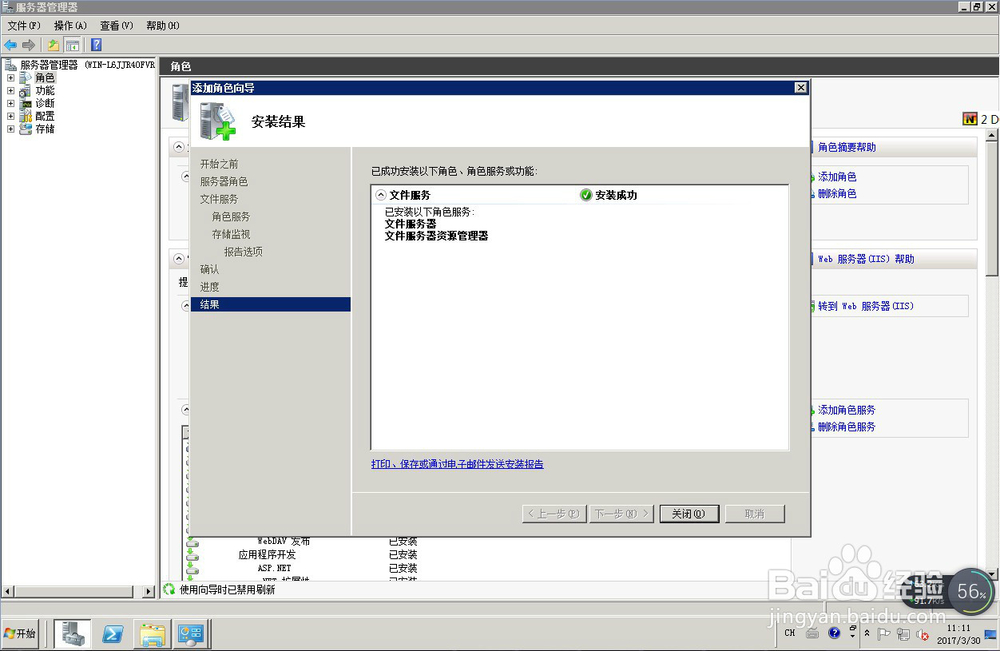Click the muted volume icon in system tray
This screenshot has width=1000, height=651.
921,633
